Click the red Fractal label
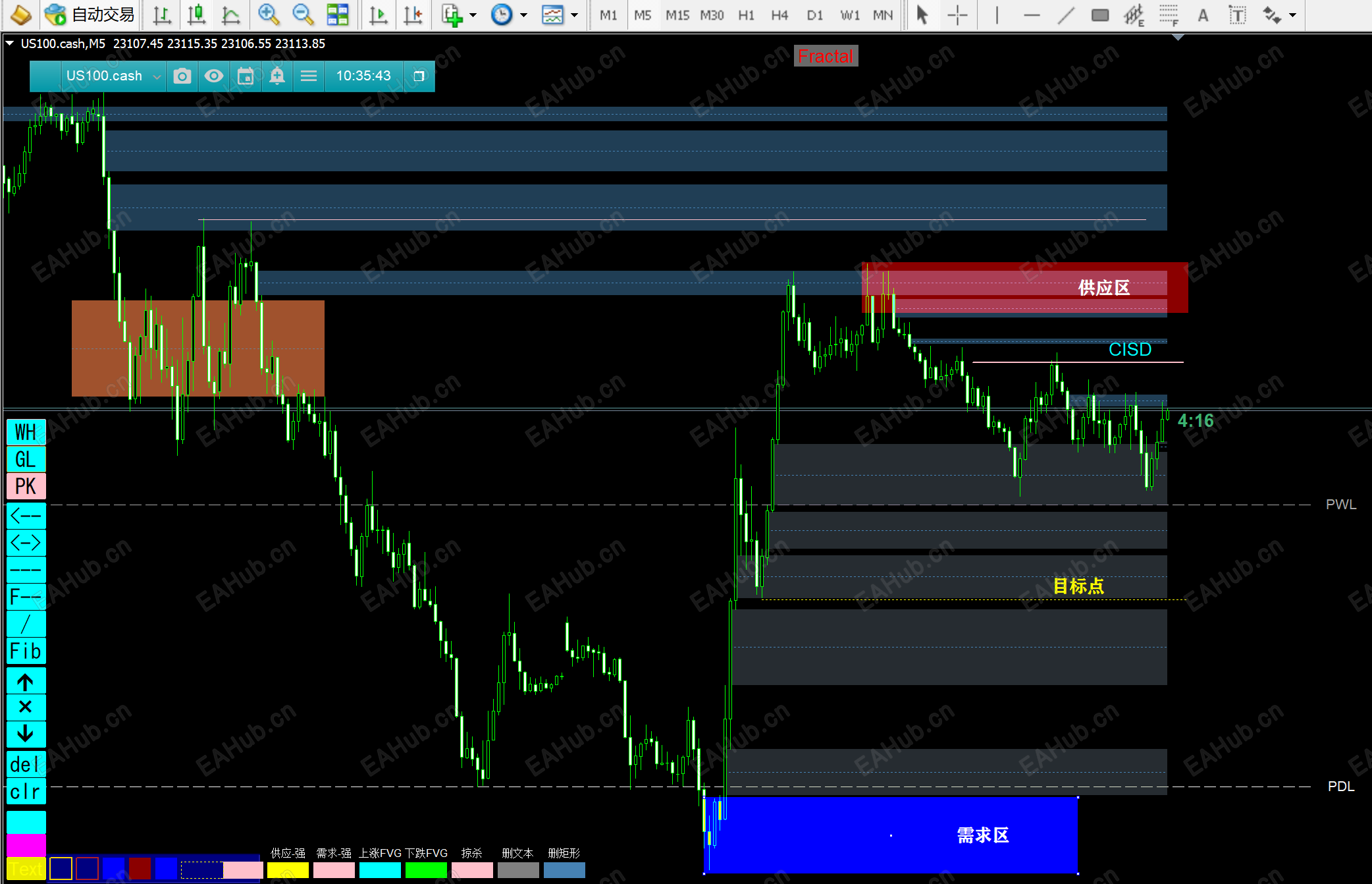 (x=826, y=57)
